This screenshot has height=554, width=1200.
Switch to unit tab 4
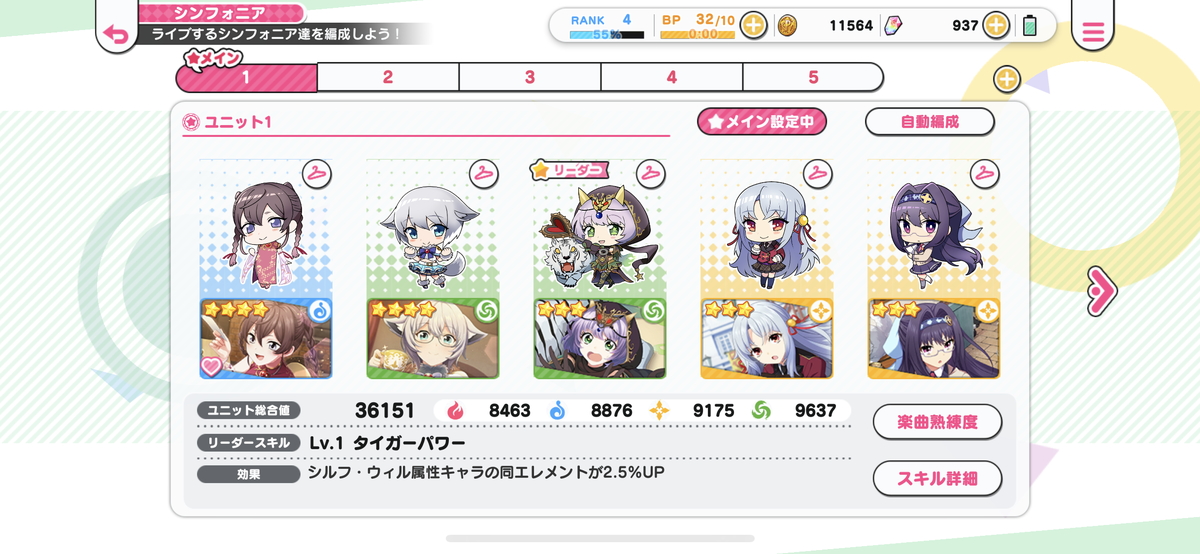672,77
